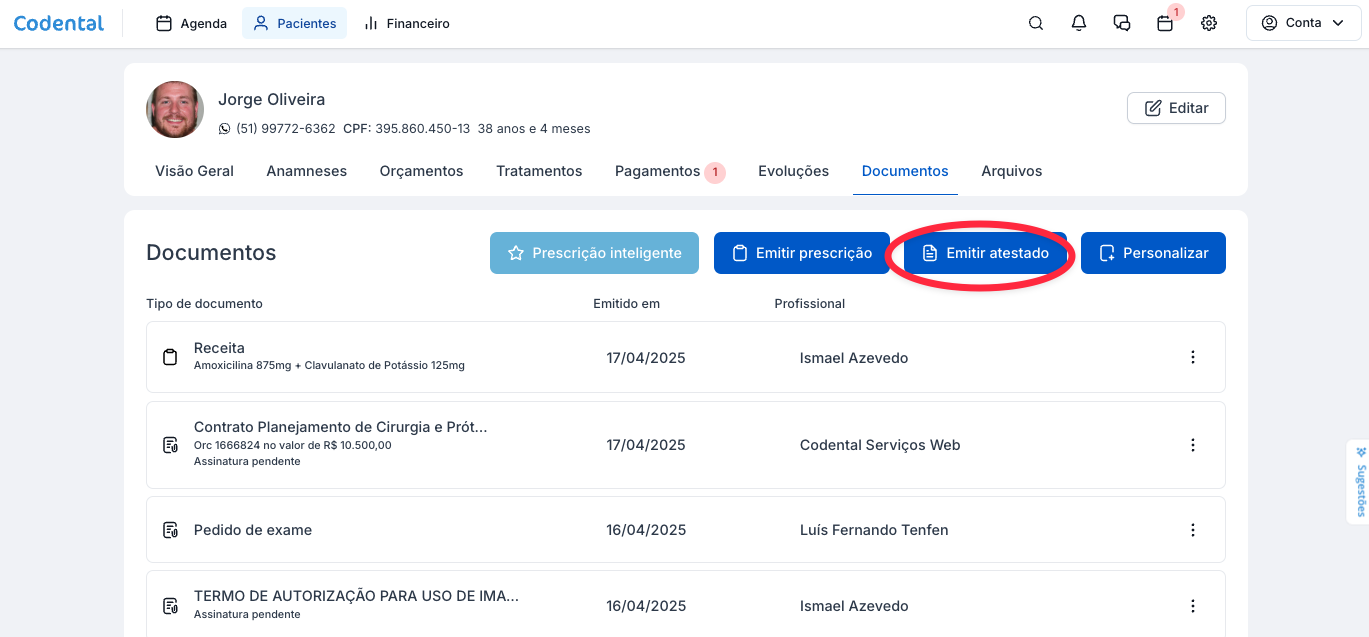Click Jorge Oliveira's profile photo

point(175,110)
